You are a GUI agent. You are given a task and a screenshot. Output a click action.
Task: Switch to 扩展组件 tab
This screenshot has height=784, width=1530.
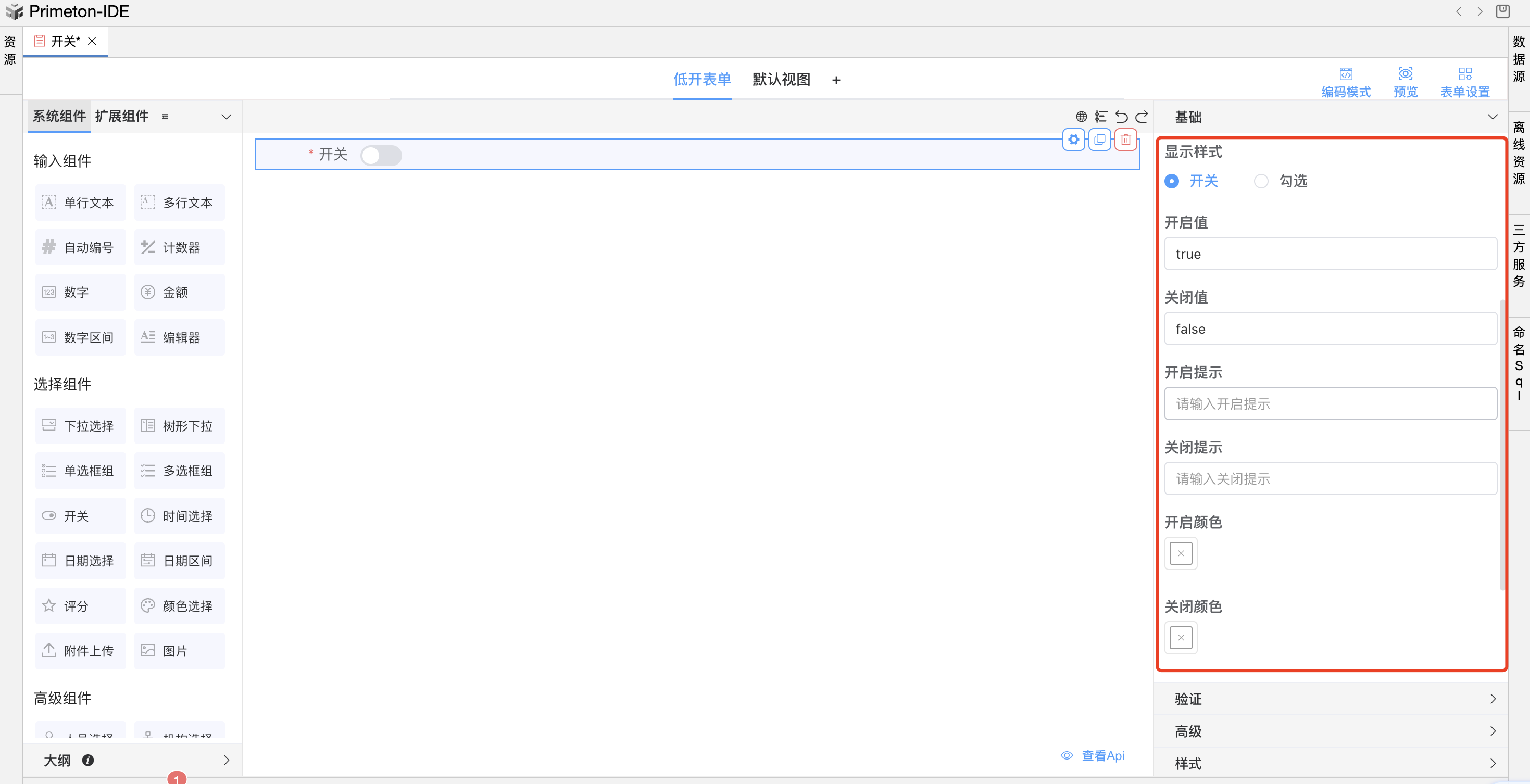pyautogui.click(x=122, y=117)
